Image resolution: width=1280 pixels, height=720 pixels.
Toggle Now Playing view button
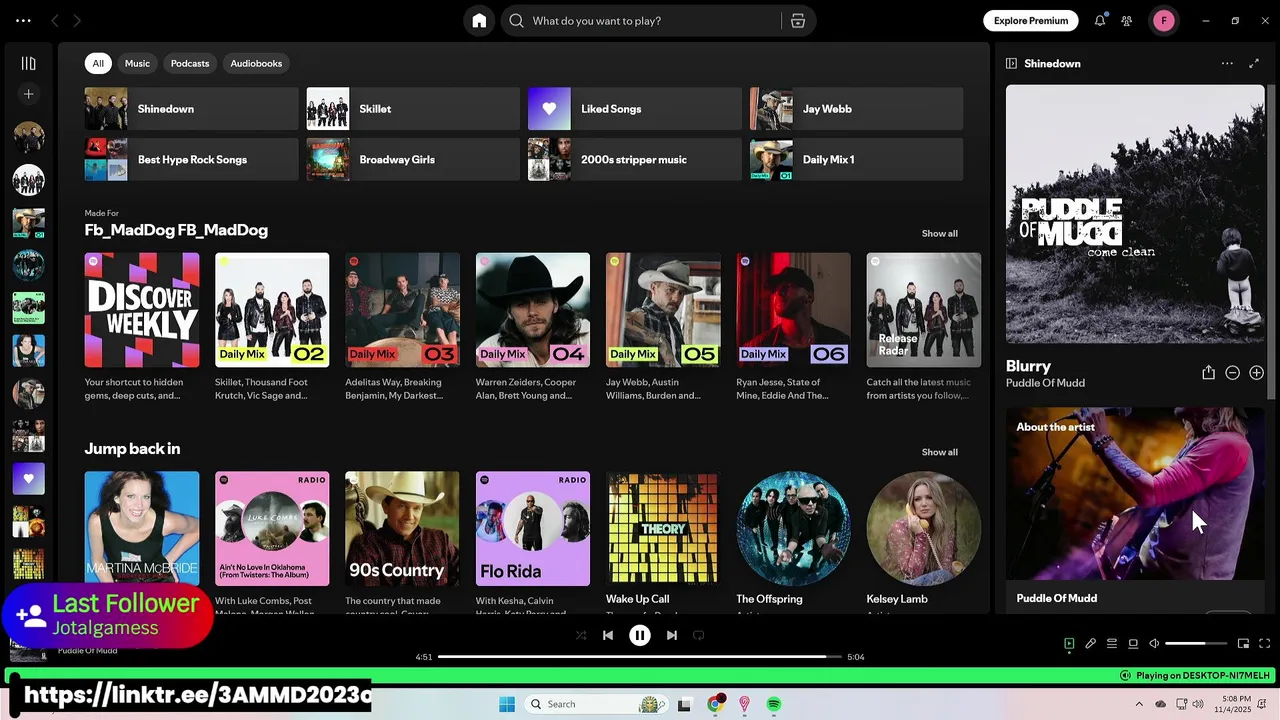(x=1069, y=644)
